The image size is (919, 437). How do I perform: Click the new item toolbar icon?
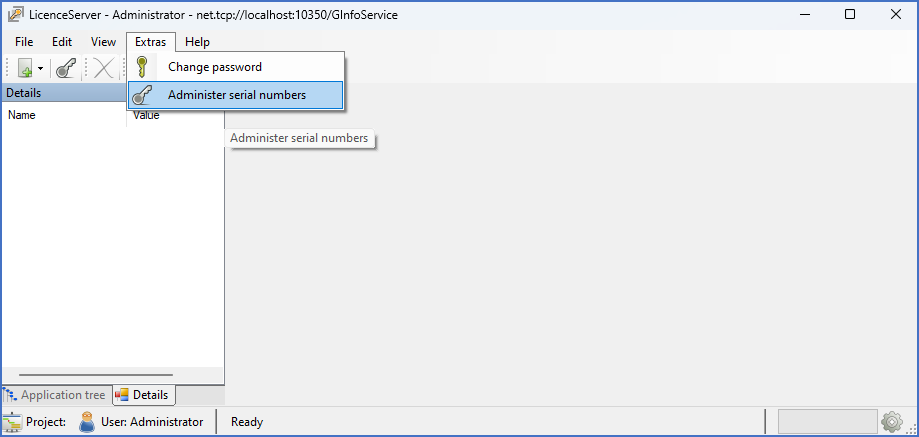25,69
